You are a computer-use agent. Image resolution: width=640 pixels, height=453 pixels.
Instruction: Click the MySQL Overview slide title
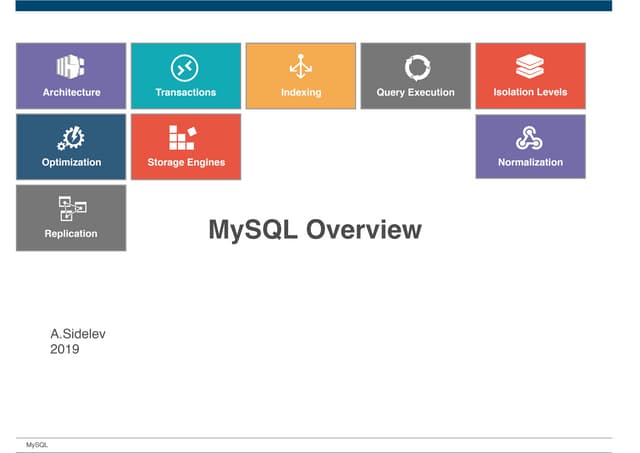point(314,230)
